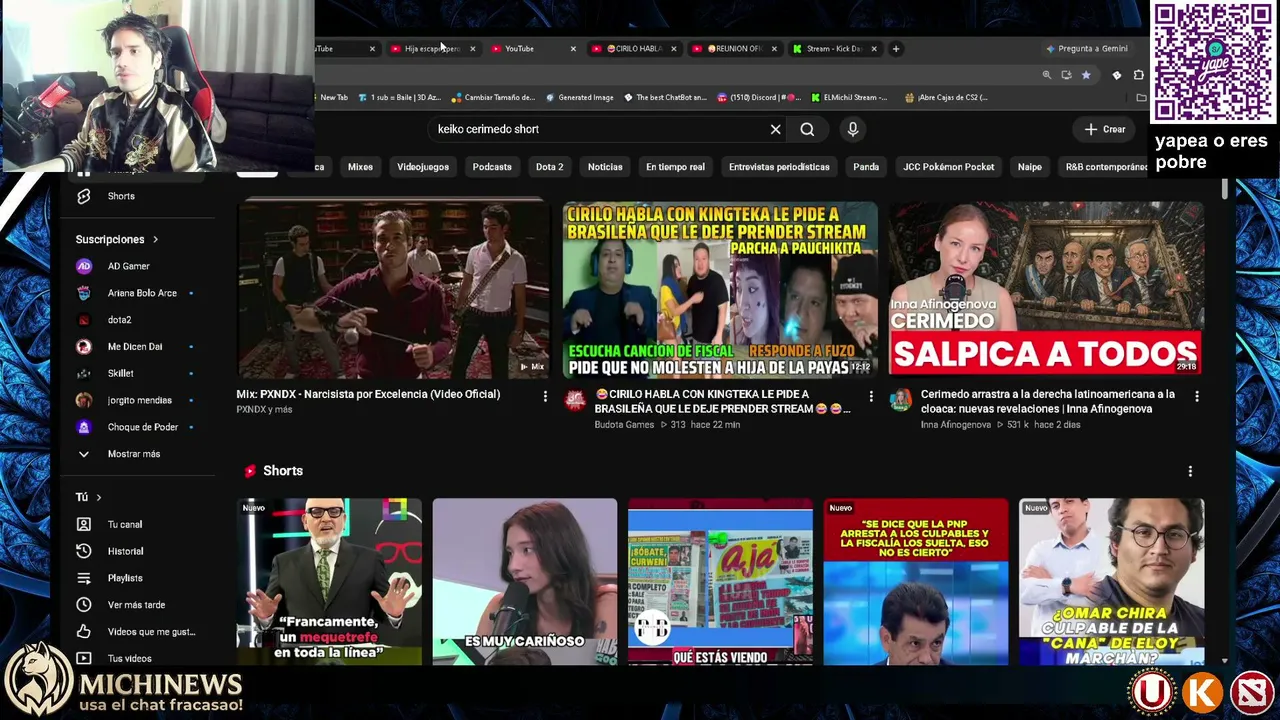Select the Videojuegos filter chip
The width and height of the screenshot is (1280, 720).
pos(423,167)
